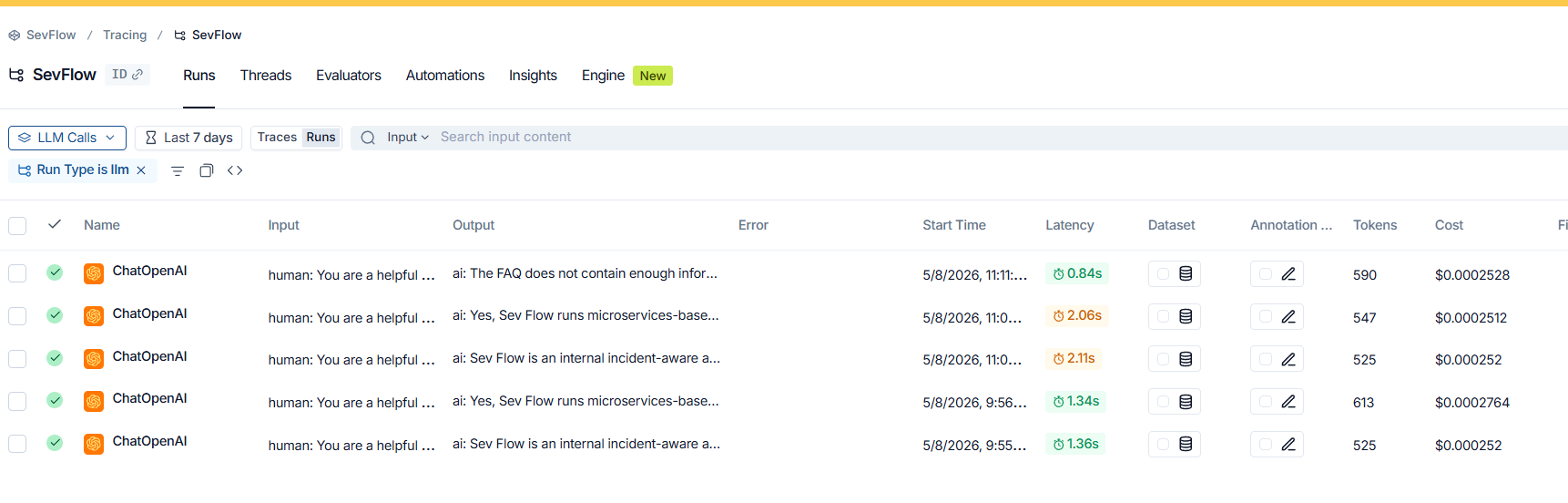The image size is (1568, 503).
Task: Switch view to Traces
Action: [x=277, y=138]
